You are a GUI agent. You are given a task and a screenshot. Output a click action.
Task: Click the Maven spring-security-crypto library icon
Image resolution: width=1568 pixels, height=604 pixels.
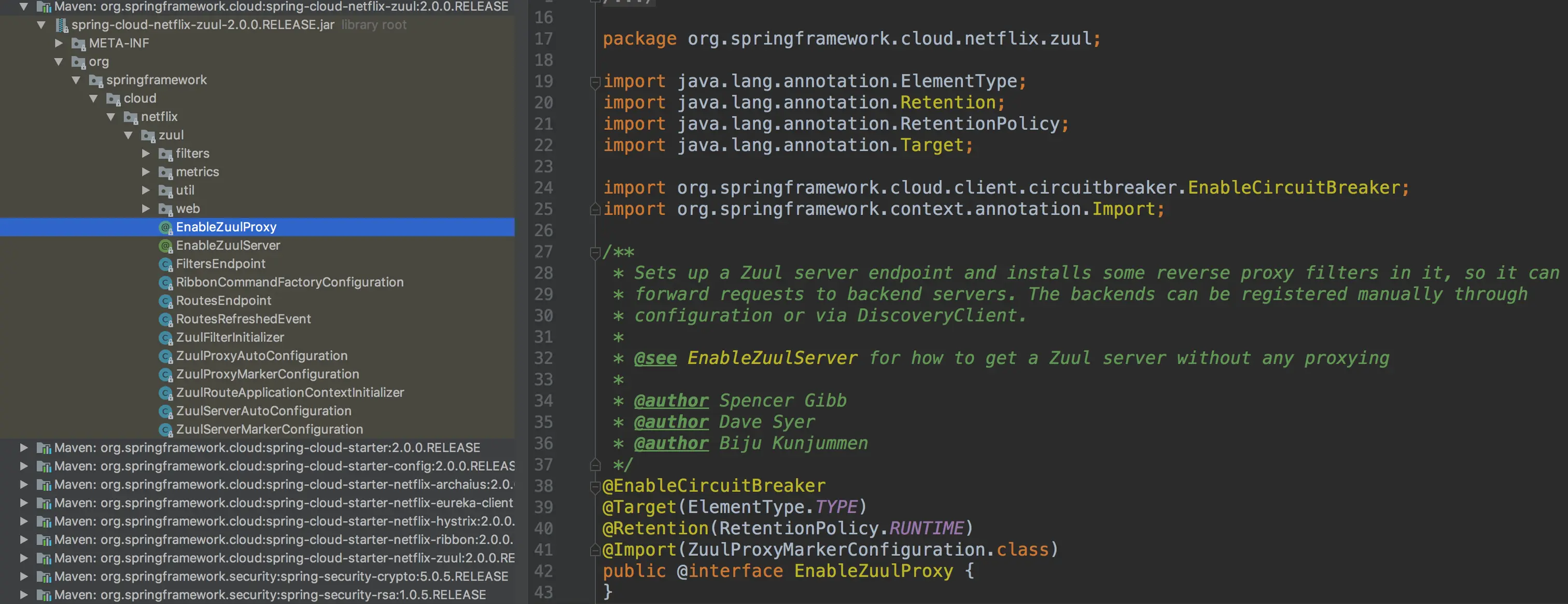[x=43, y=576]
